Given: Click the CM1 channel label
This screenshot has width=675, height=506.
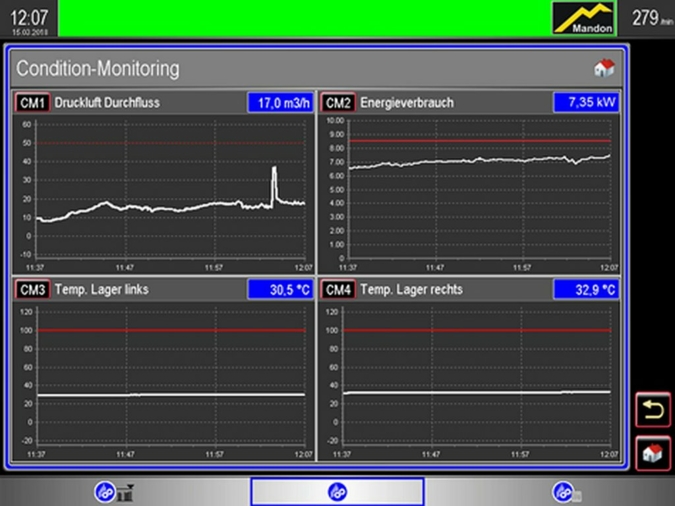Looking at the screenshot, I should (33, 102).
